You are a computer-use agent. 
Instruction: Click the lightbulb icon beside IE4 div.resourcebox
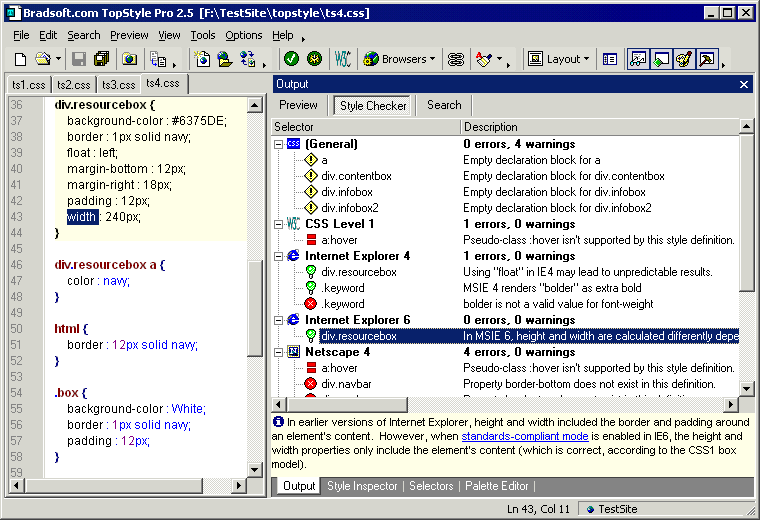pyautogui.click(x=311, y=272)
